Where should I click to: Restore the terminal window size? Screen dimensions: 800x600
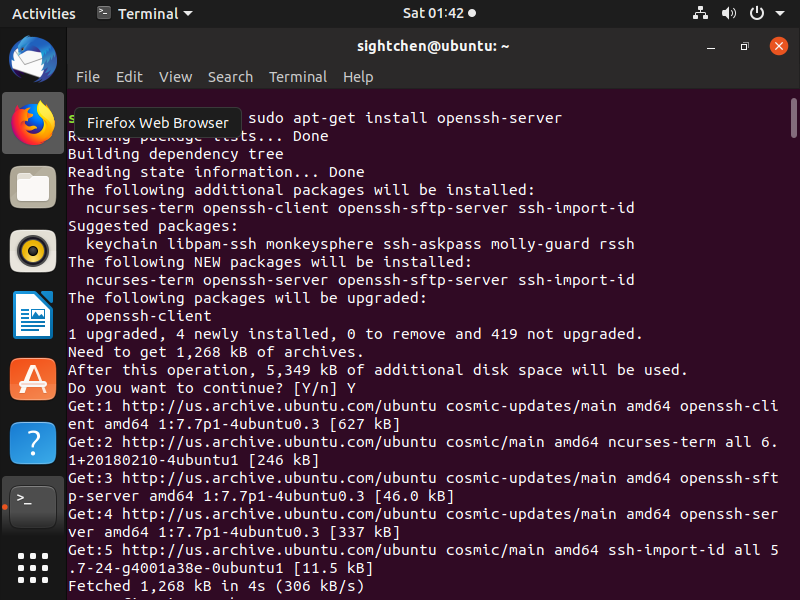click(744, 46)
